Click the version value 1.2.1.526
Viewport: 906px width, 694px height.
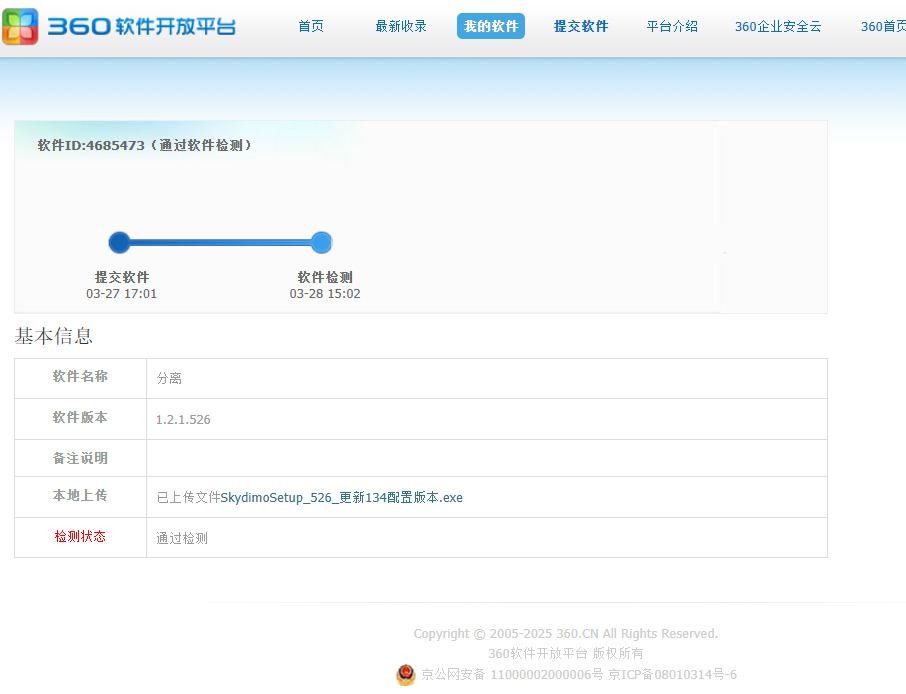click(x=183, y=419)
